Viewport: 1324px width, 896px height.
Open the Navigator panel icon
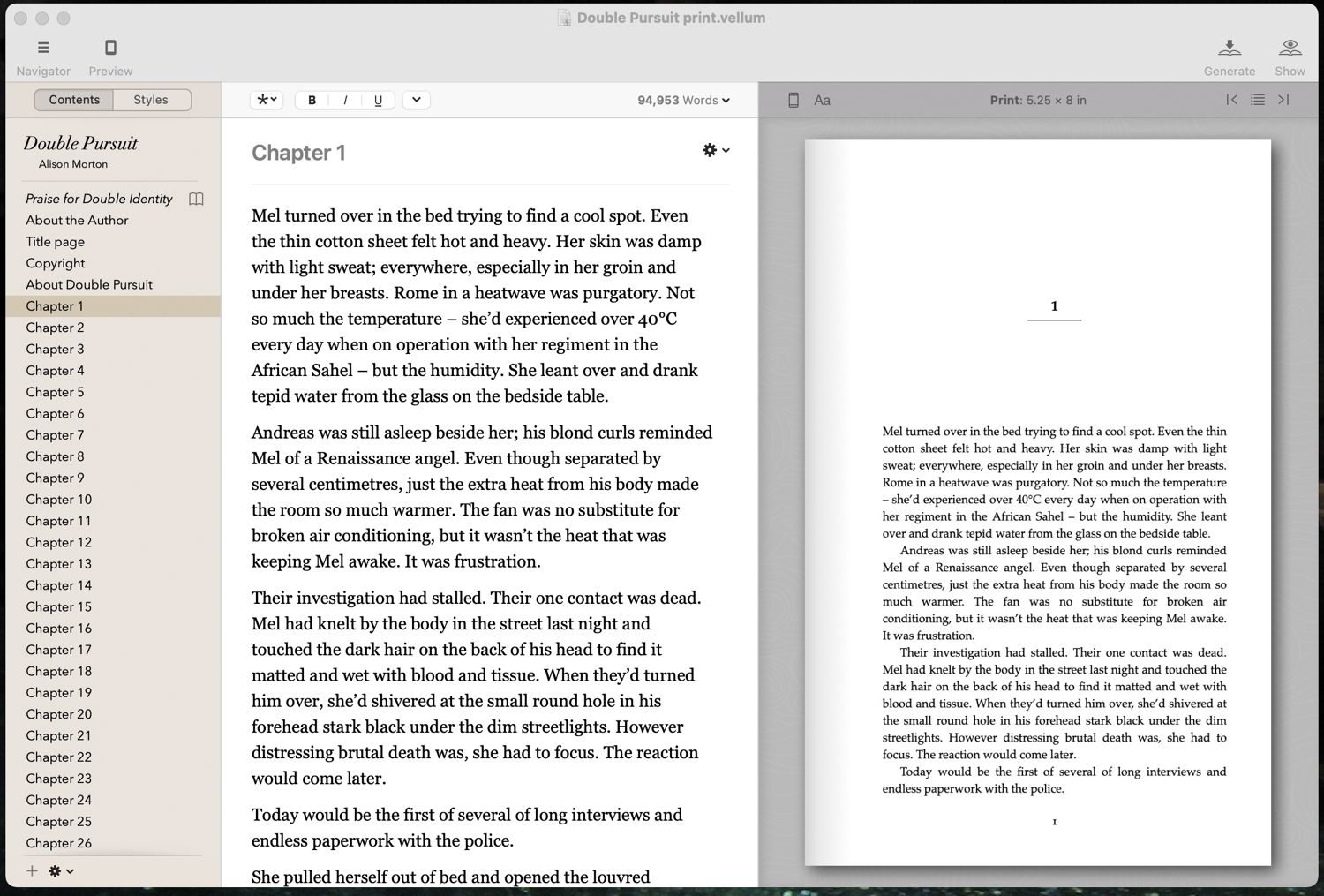(43, 48)
